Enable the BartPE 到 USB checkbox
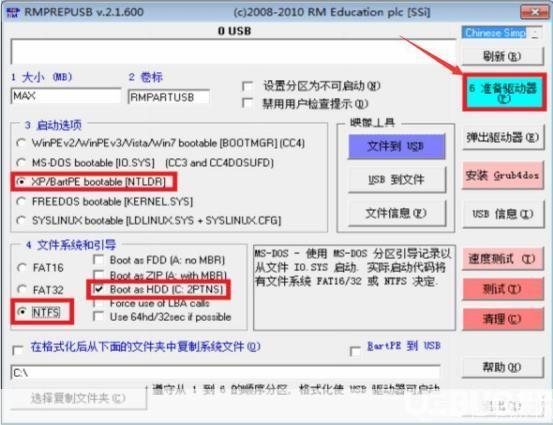The image size is (553, 425). click(355, 351)
